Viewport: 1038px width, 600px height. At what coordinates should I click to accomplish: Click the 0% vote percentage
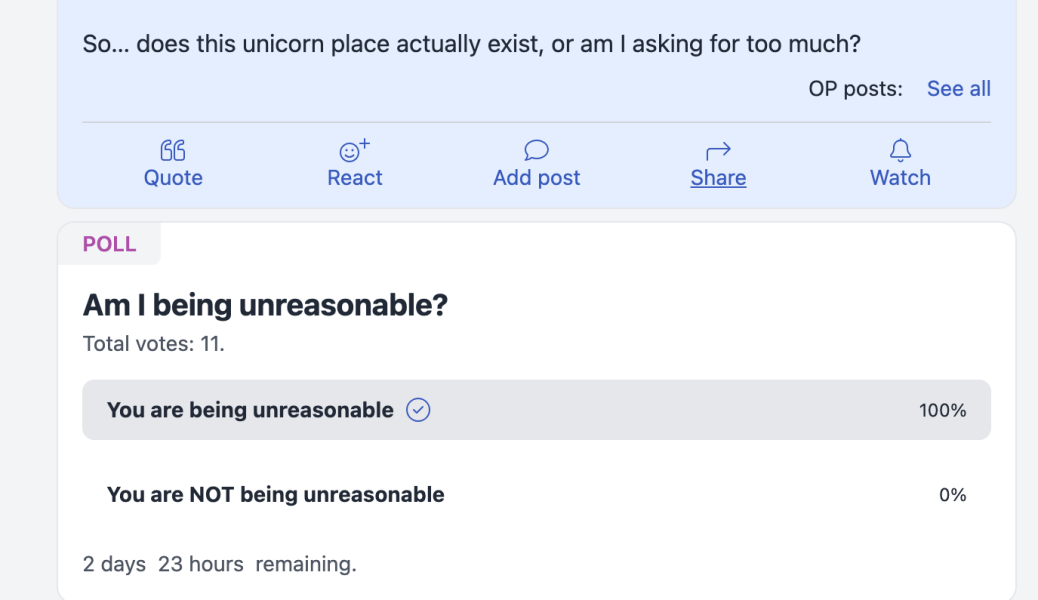pyautogui.click(x=952, y=494)
